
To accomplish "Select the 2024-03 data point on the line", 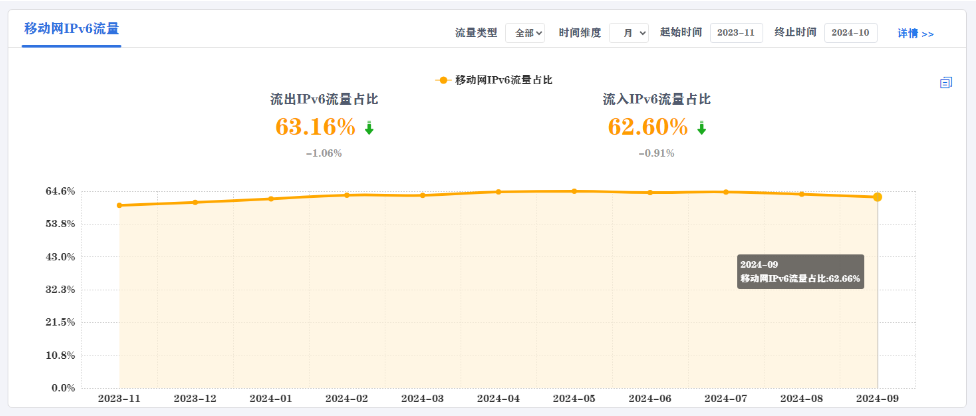I will pyautogui.click(x=423, y=196).
